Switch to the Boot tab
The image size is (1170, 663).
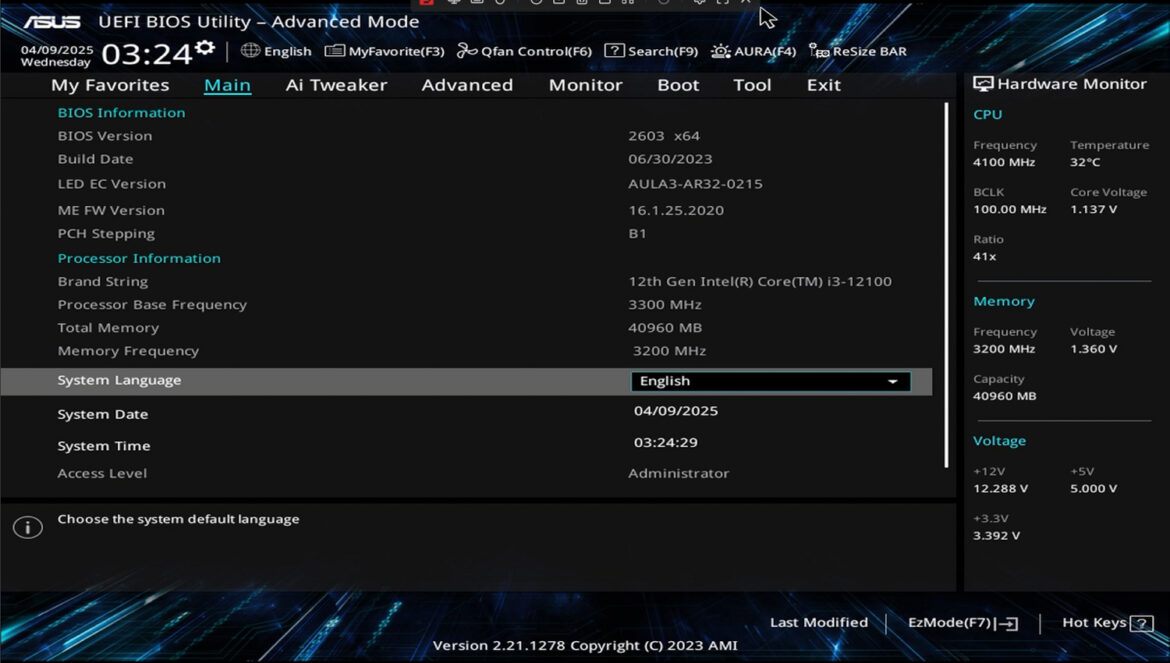(x=678, y=85)
